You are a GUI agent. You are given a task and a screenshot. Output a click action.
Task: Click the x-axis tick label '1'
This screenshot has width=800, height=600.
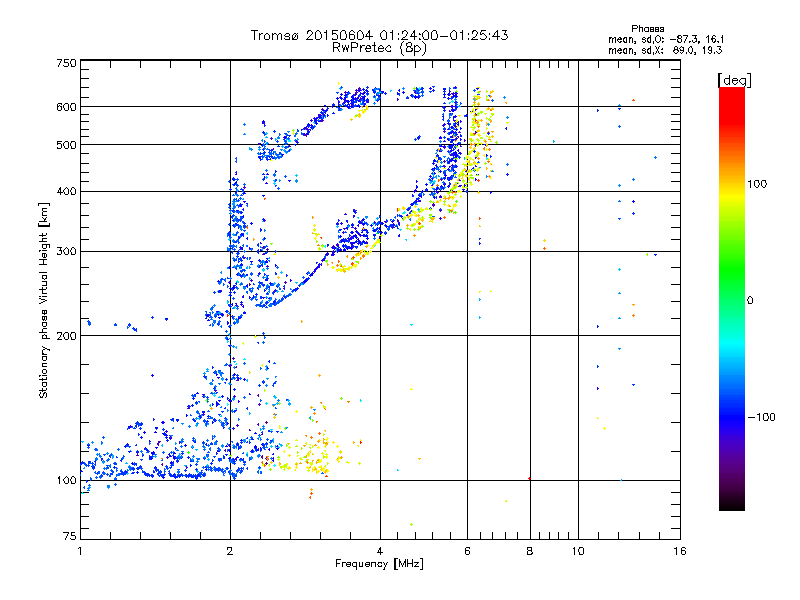tap(80, 551)
